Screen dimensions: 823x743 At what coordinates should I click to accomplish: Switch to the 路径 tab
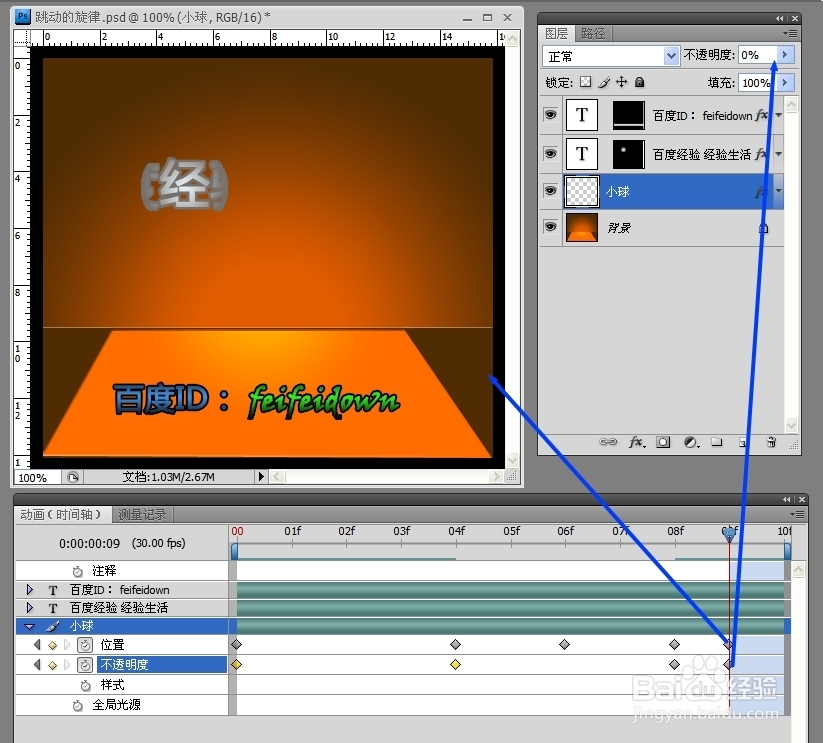[593, 34]
